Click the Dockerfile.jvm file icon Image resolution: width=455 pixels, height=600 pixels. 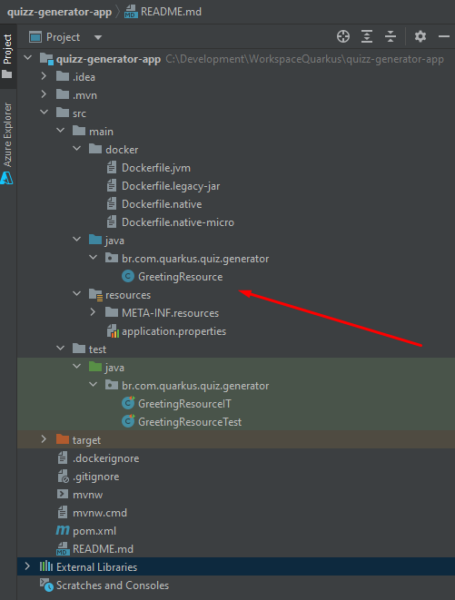click(x=111, y=168)
